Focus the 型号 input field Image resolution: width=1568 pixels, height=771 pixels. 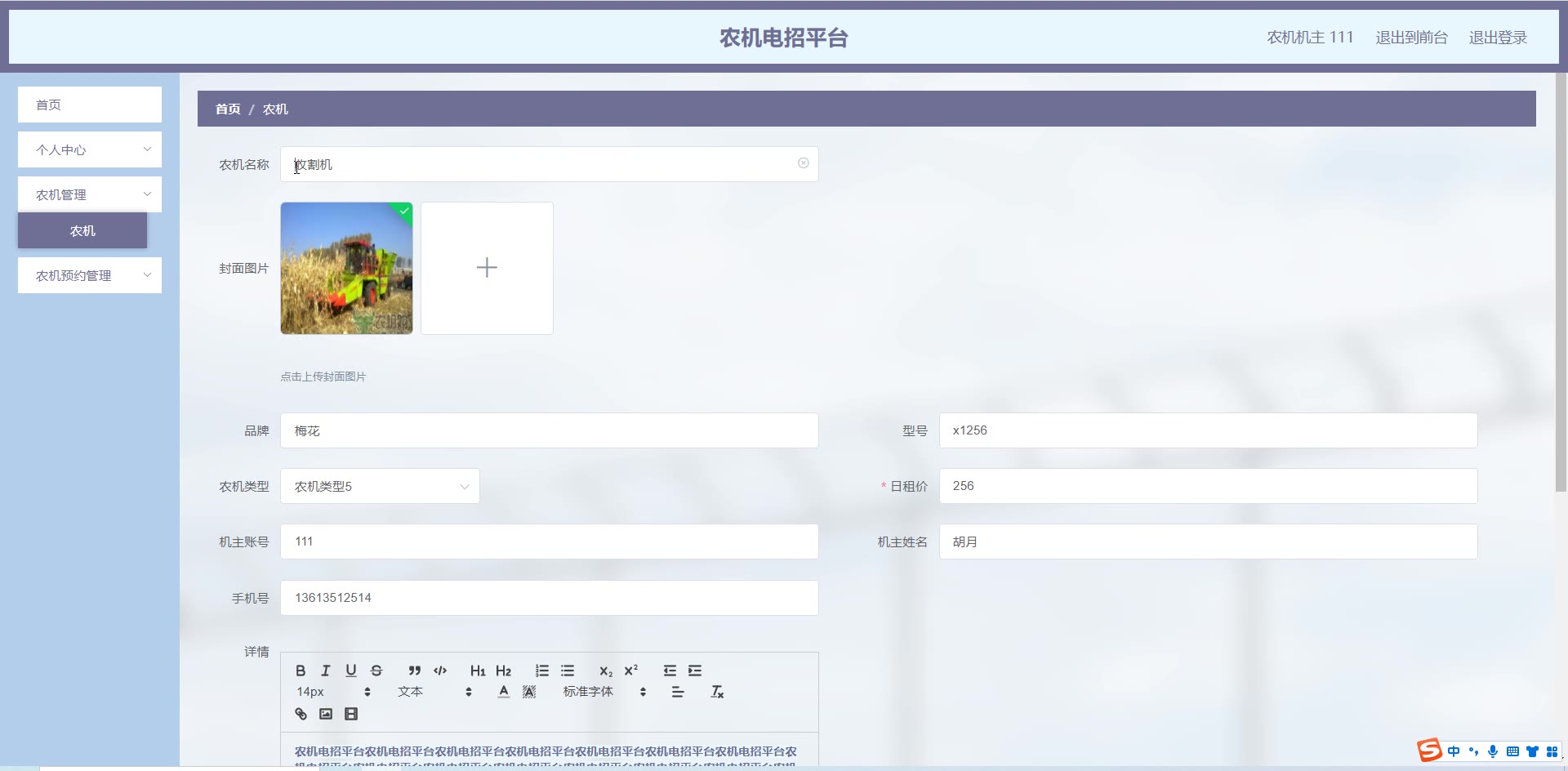click(1208, 430)
